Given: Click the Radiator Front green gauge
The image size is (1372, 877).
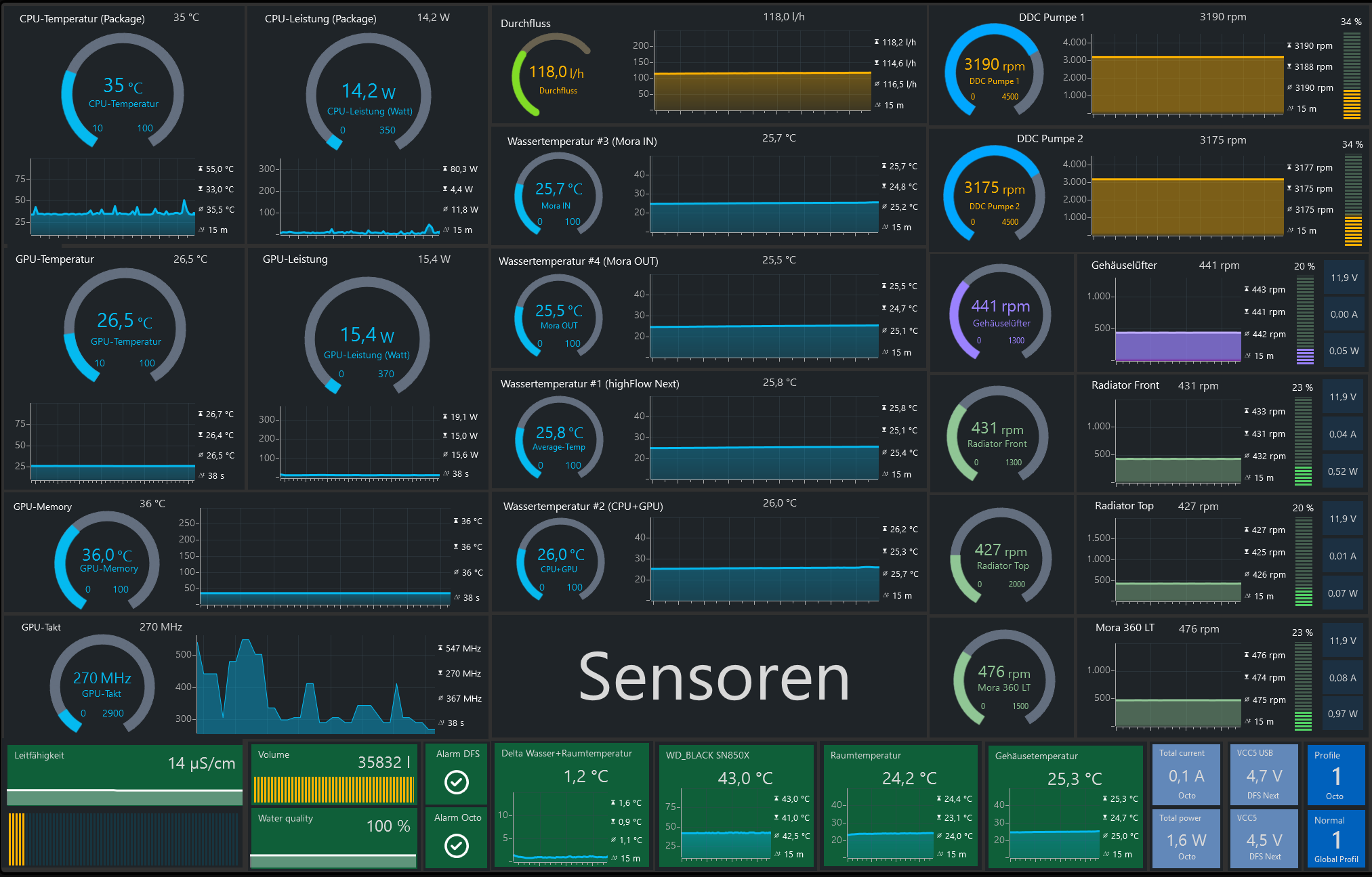Looking at the screenshot, I should [x=997, y=435].
